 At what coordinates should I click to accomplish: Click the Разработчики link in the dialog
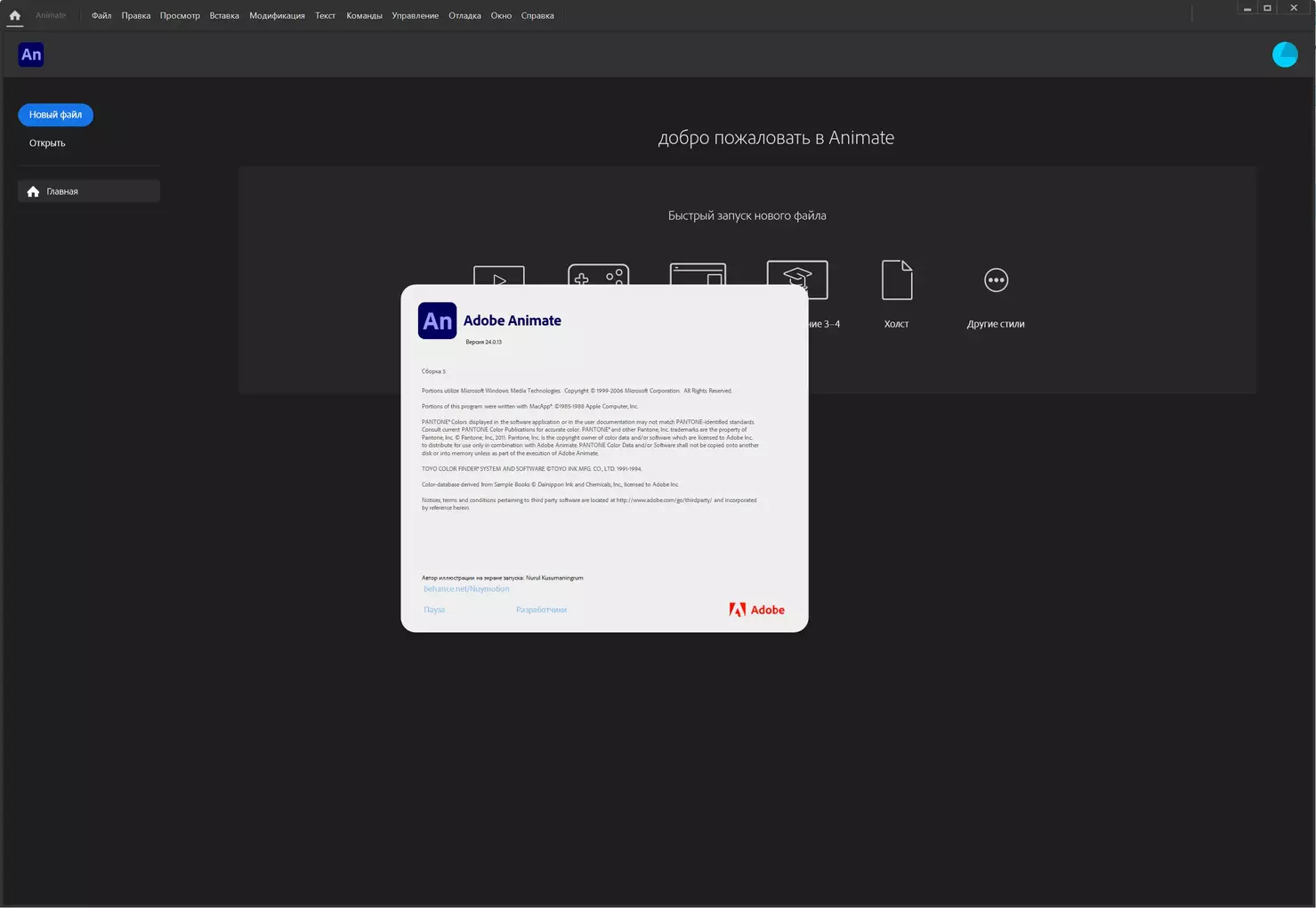[541, 610]
